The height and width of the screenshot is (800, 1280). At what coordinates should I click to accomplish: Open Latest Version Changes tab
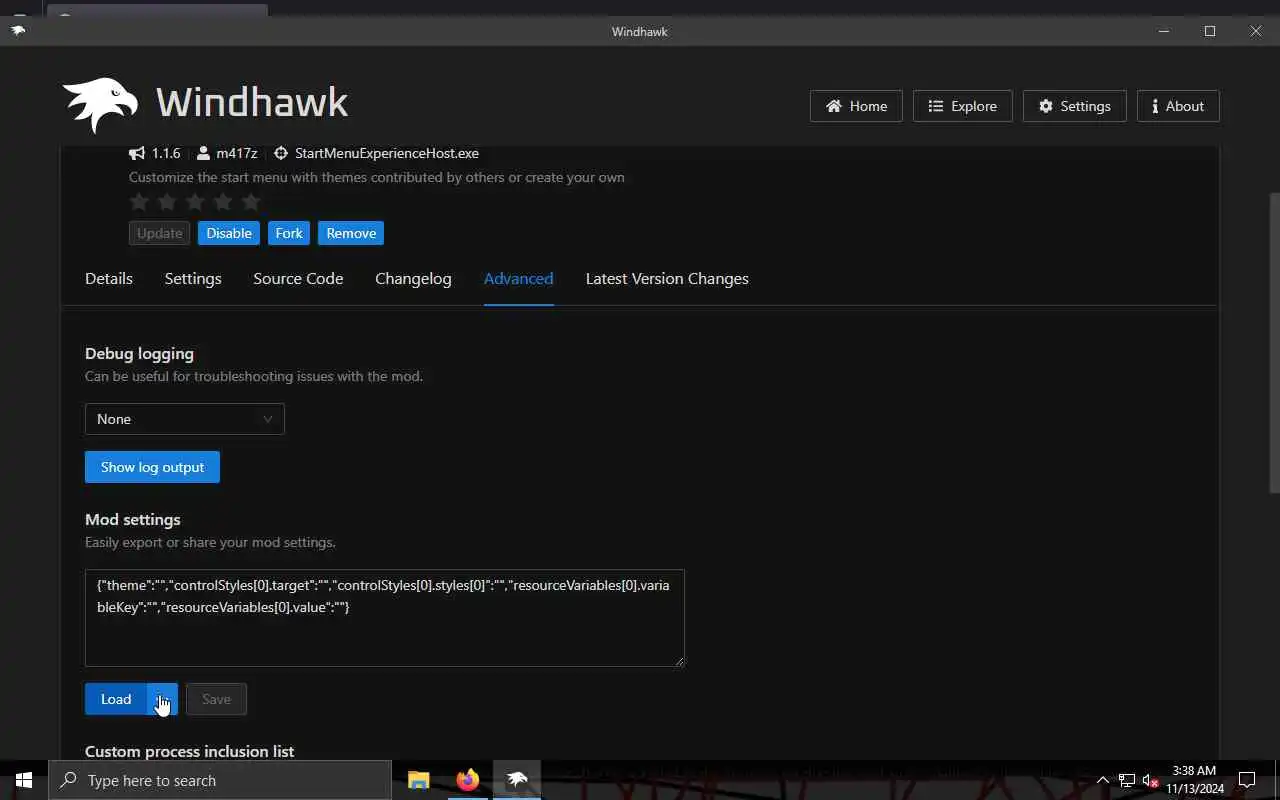tap(667, 279)
